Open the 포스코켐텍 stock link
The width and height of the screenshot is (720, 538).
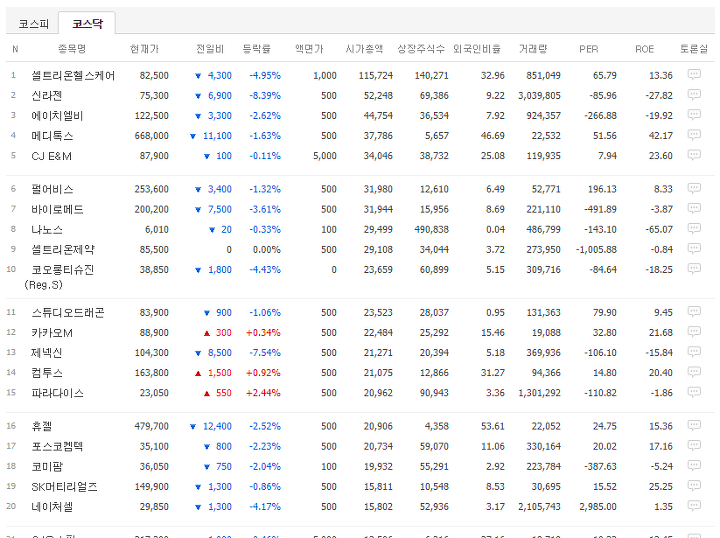click(x=57, y=447)
